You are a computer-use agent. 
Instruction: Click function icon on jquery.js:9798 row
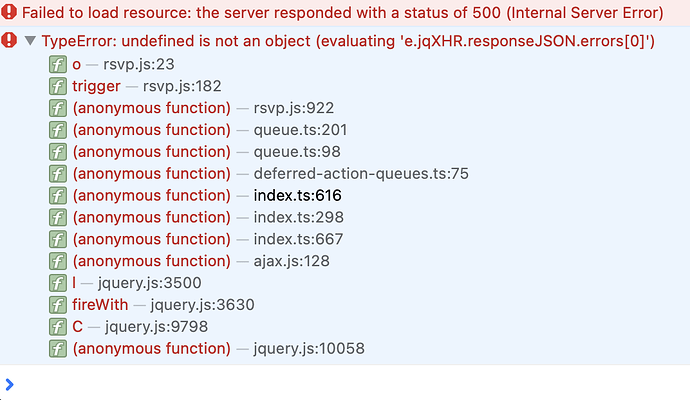pyautogui.click(x=58, y=327)
